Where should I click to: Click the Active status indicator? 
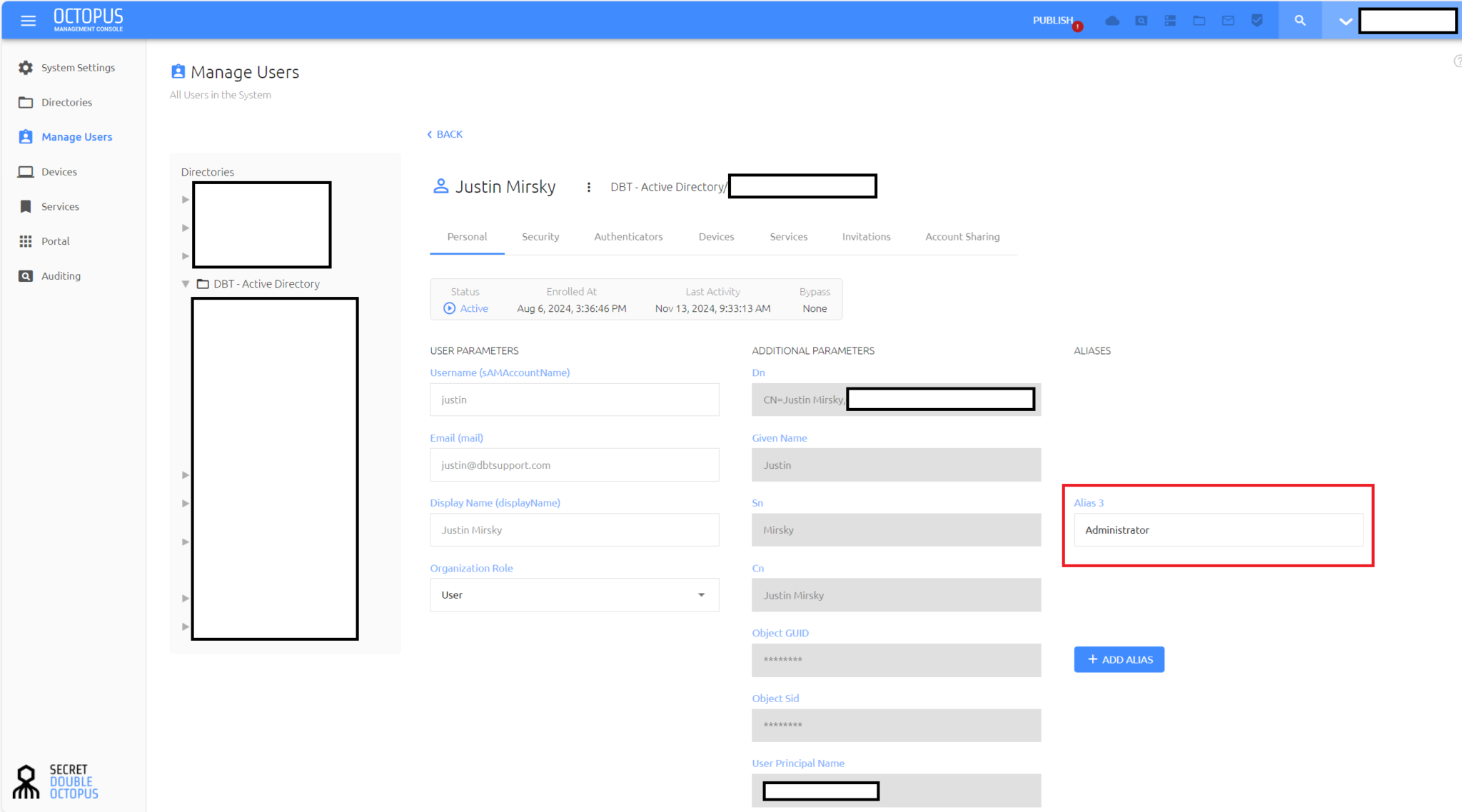click(465, 308)
